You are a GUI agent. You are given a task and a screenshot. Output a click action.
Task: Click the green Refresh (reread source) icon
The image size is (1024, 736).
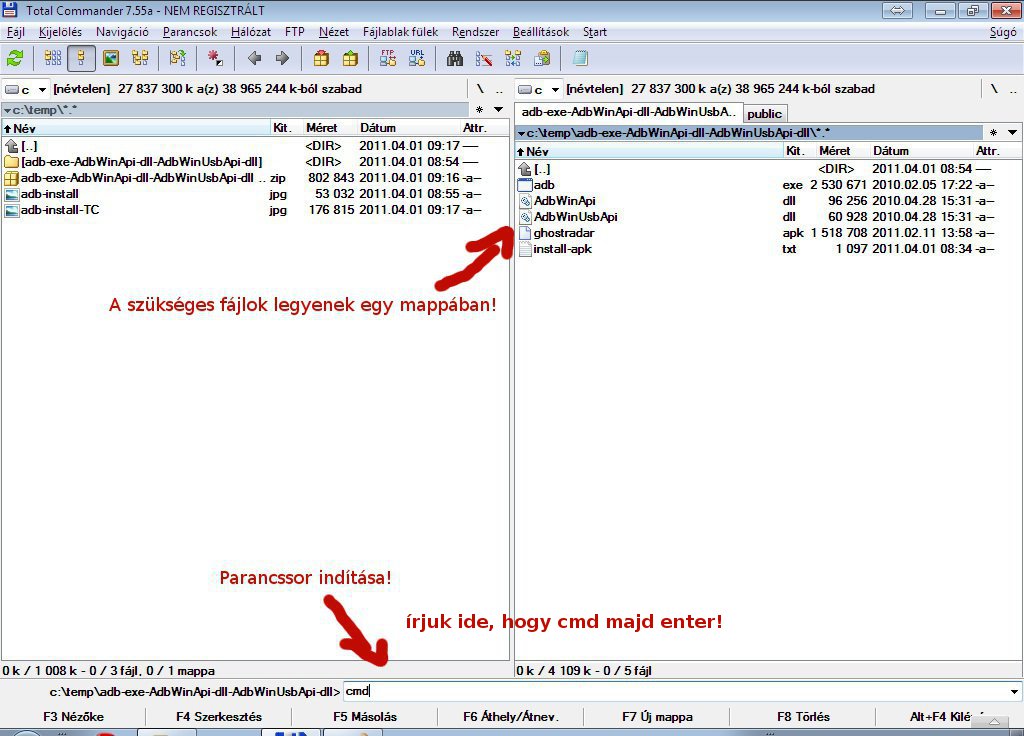[x=15, y=59]
